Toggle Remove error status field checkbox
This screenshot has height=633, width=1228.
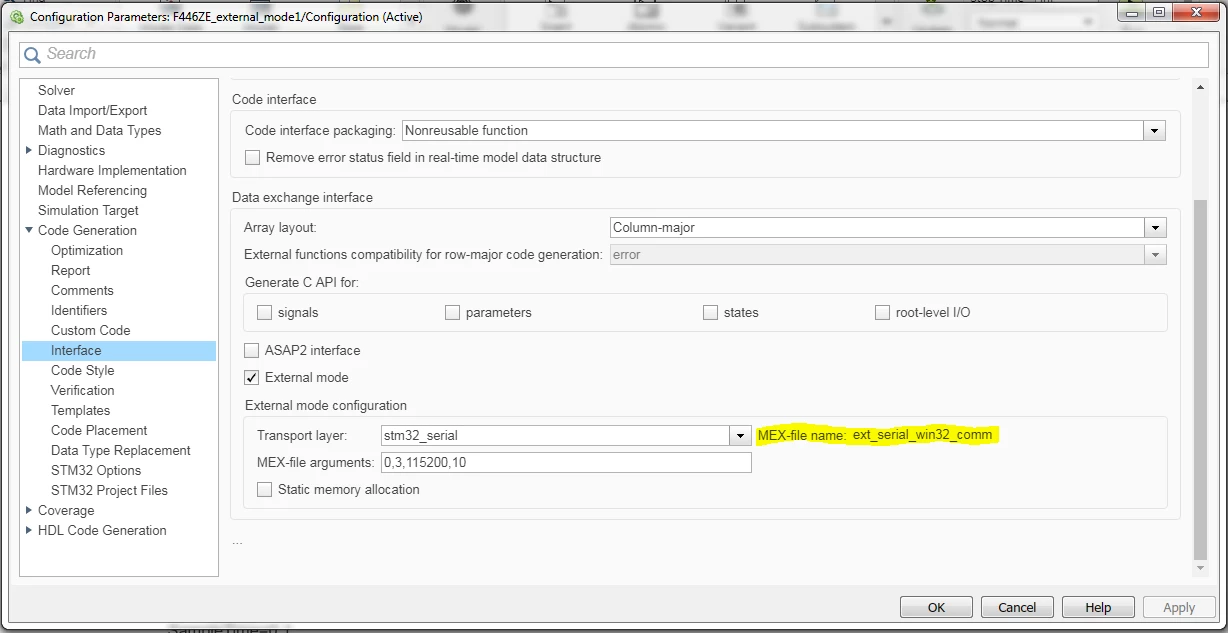pos(252,157)
